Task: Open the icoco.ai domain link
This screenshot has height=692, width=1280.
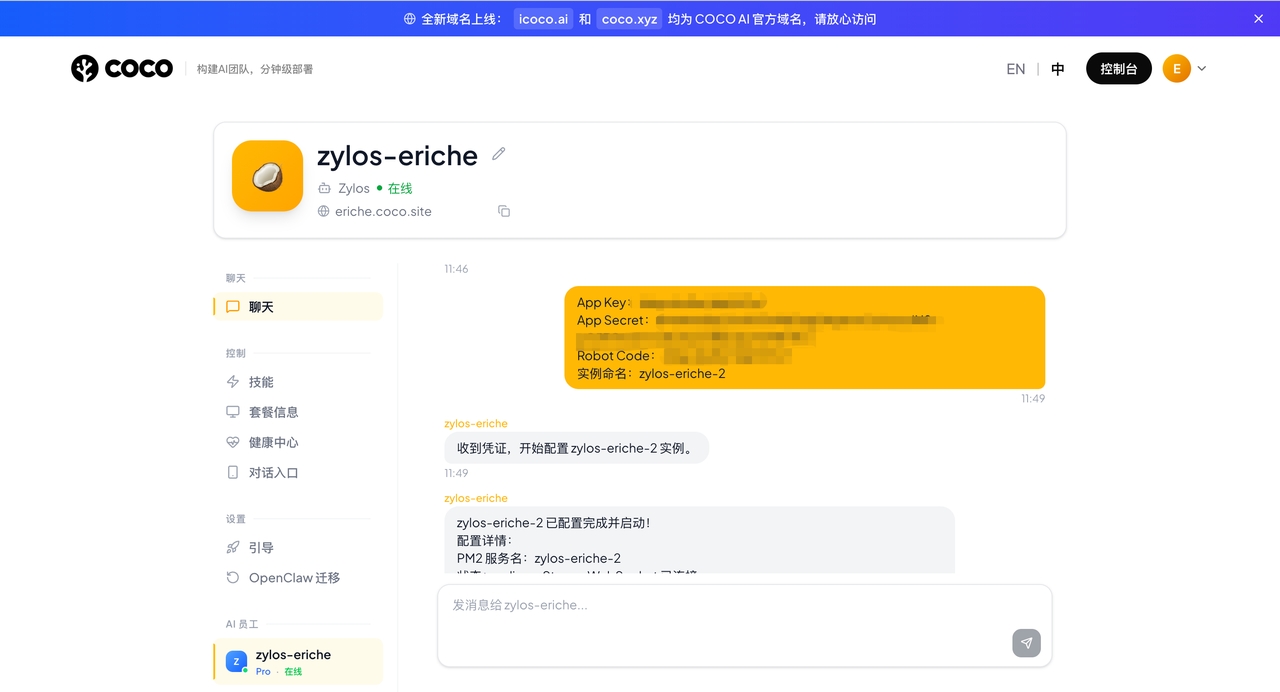Action: (543, 19)
